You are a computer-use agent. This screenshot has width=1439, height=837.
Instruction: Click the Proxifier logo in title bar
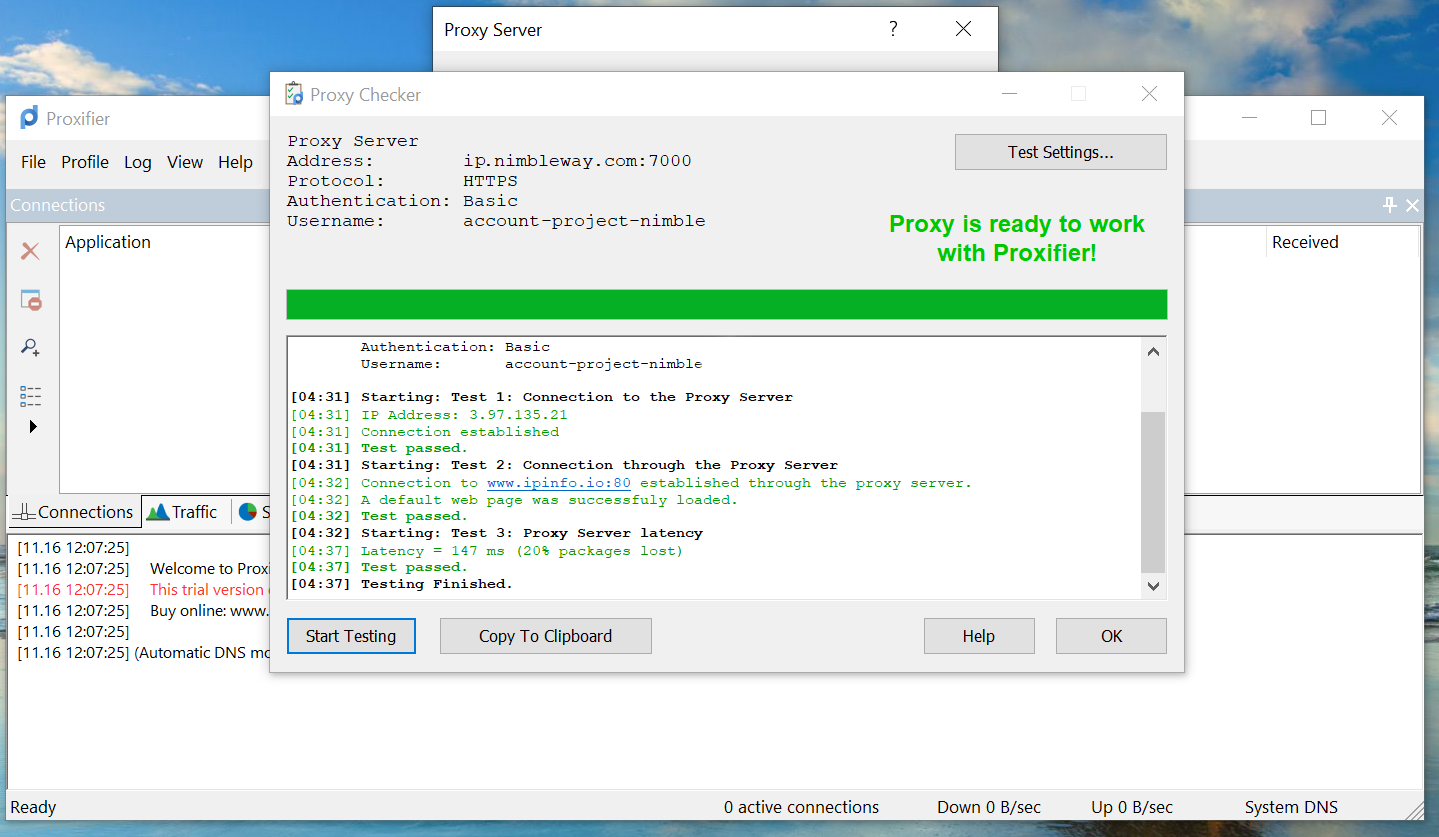tap(29, 118)
